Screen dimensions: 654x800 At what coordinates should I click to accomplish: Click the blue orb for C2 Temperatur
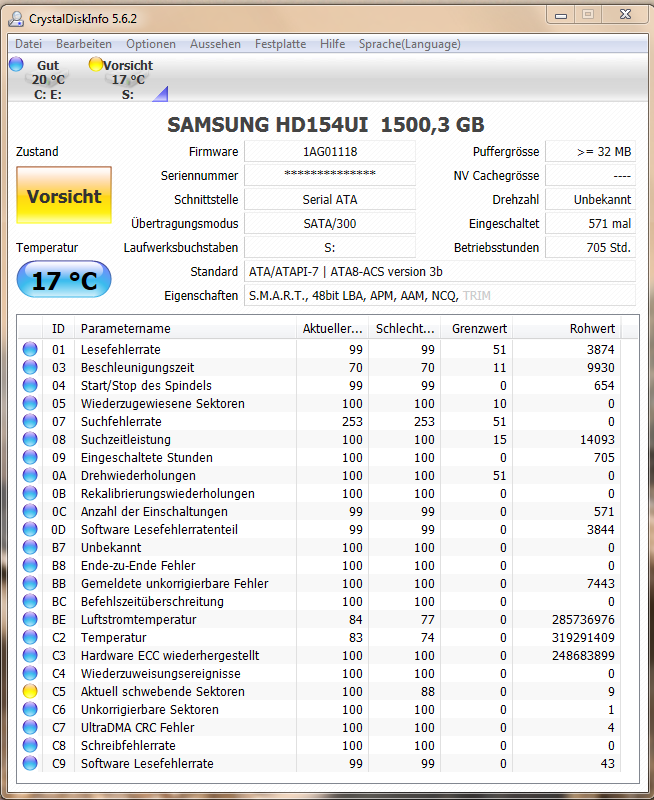pyautogui.click(x=30, y=637)
